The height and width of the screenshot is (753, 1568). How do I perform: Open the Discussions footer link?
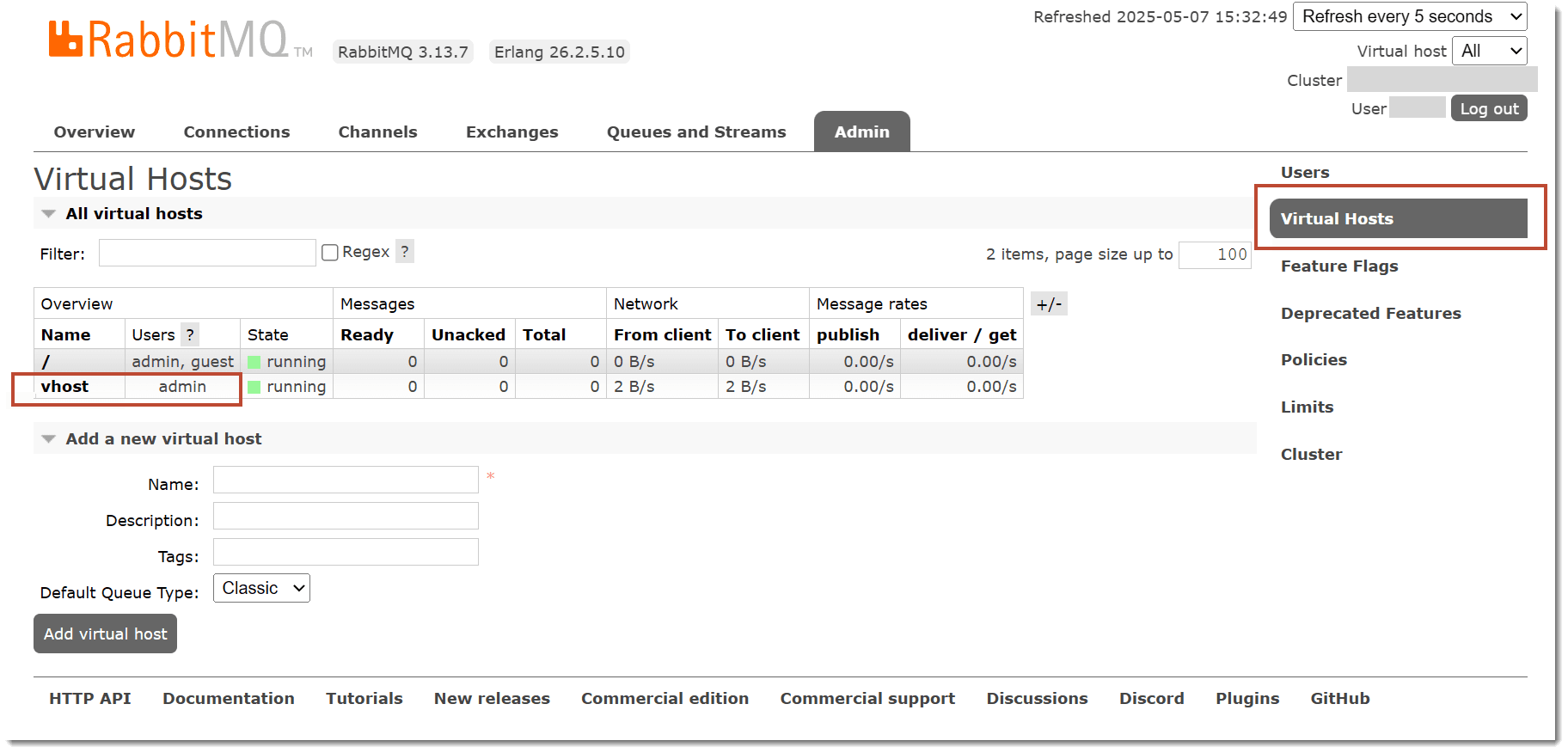point(1037,698)
